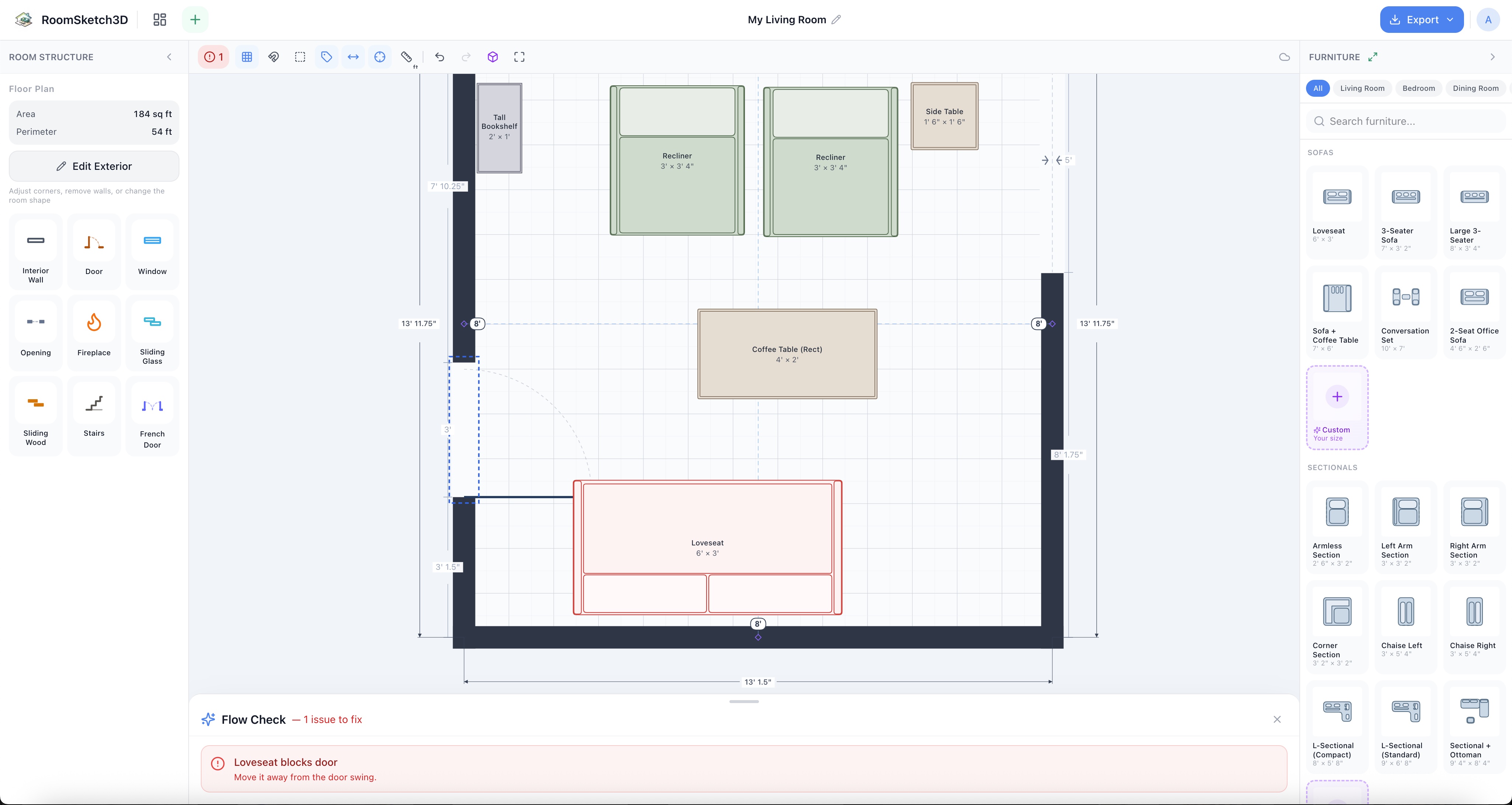Toggle furniture labels tag icon
This screenshot has height=805, width=1512.
pos(327,57)
